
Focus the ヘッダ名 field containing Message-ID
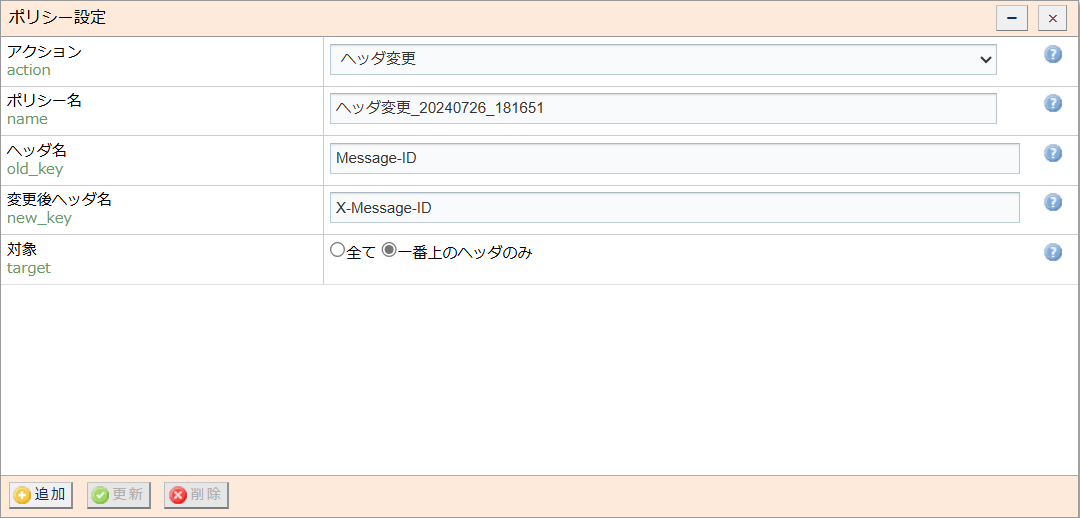674,158
